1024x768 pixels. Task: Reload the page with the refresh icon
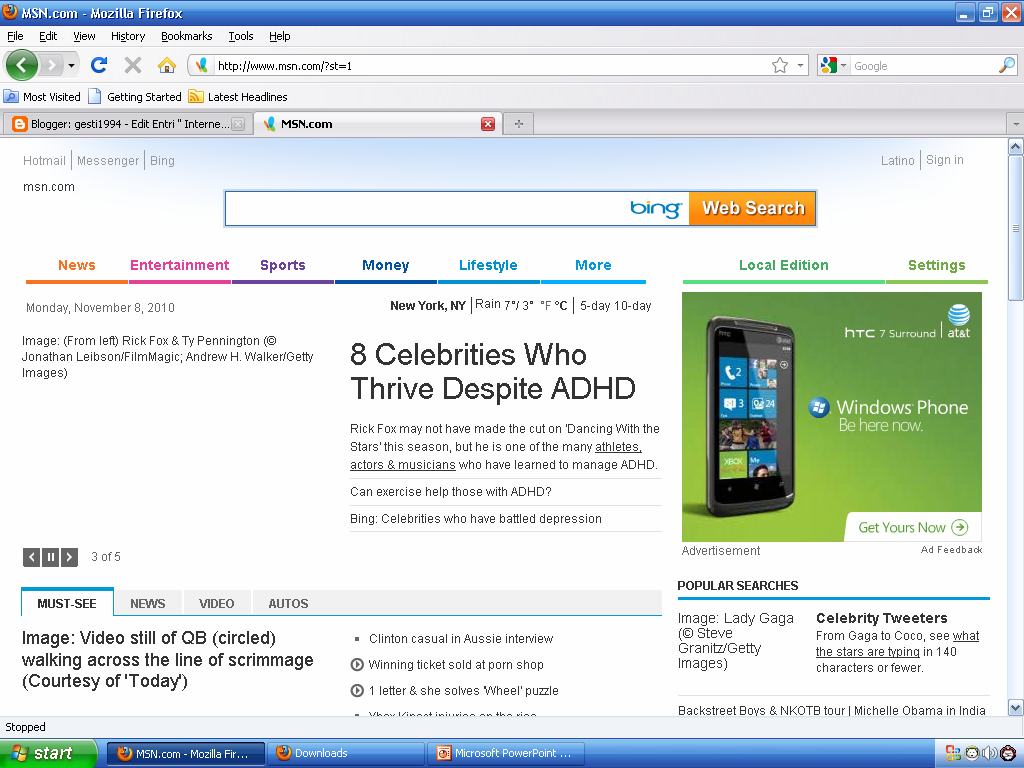point(99,65)
